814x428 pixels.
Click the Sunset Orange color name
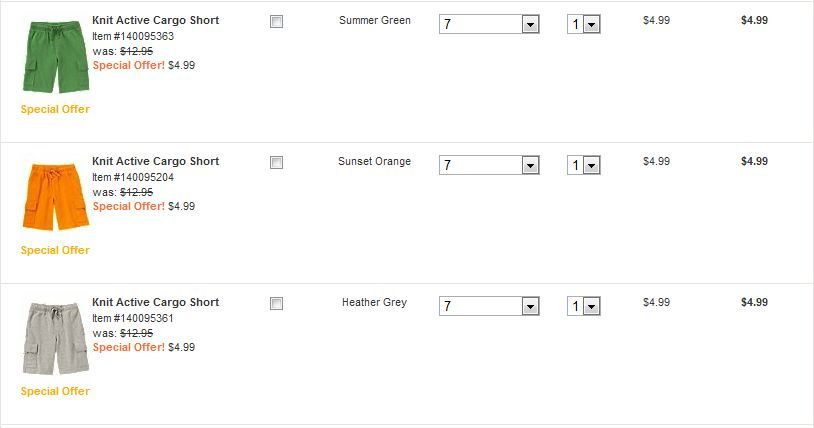click(x=375, y=161)
